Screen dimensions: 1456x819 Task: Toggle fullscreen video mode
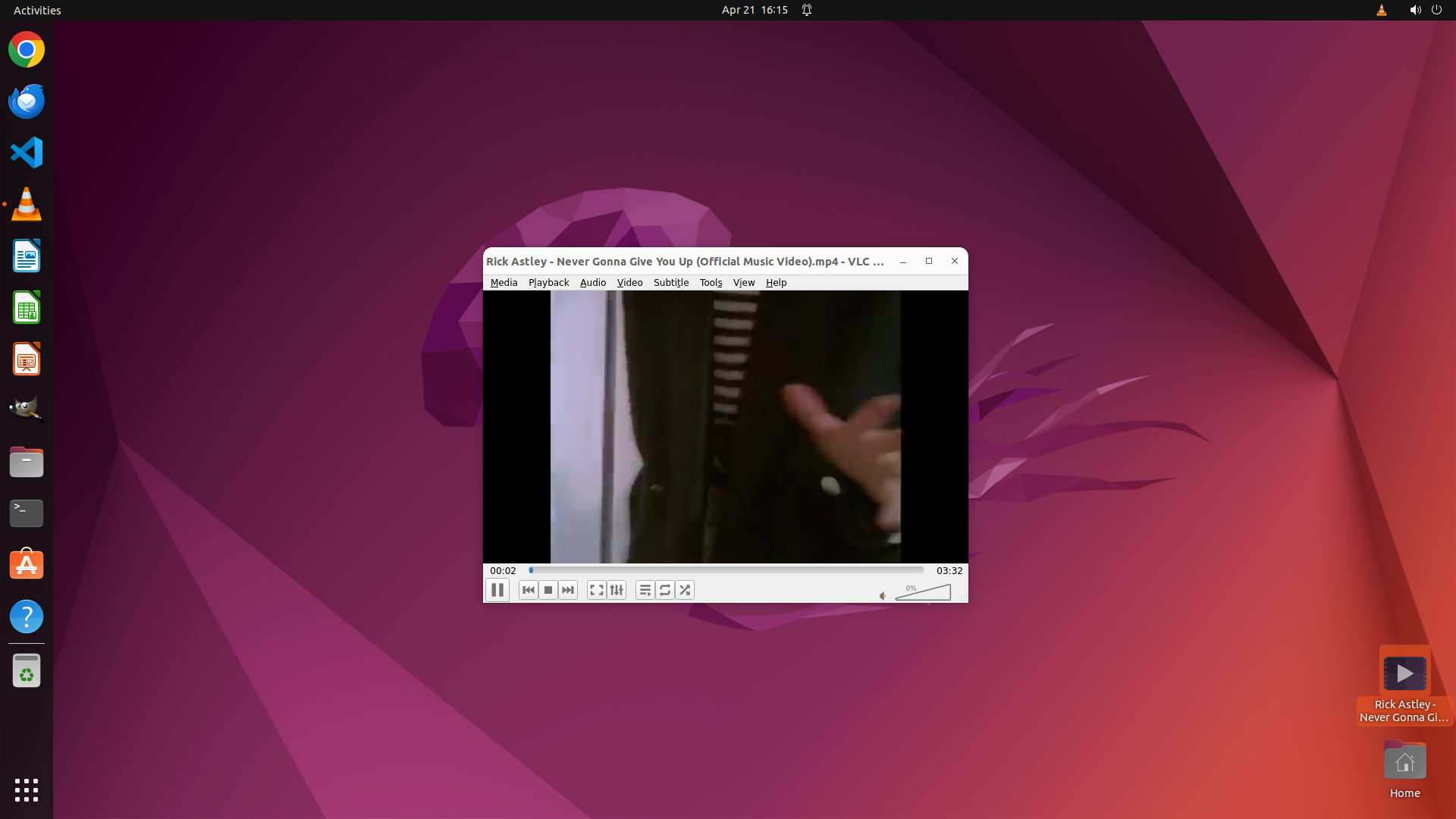pos(597,590)
